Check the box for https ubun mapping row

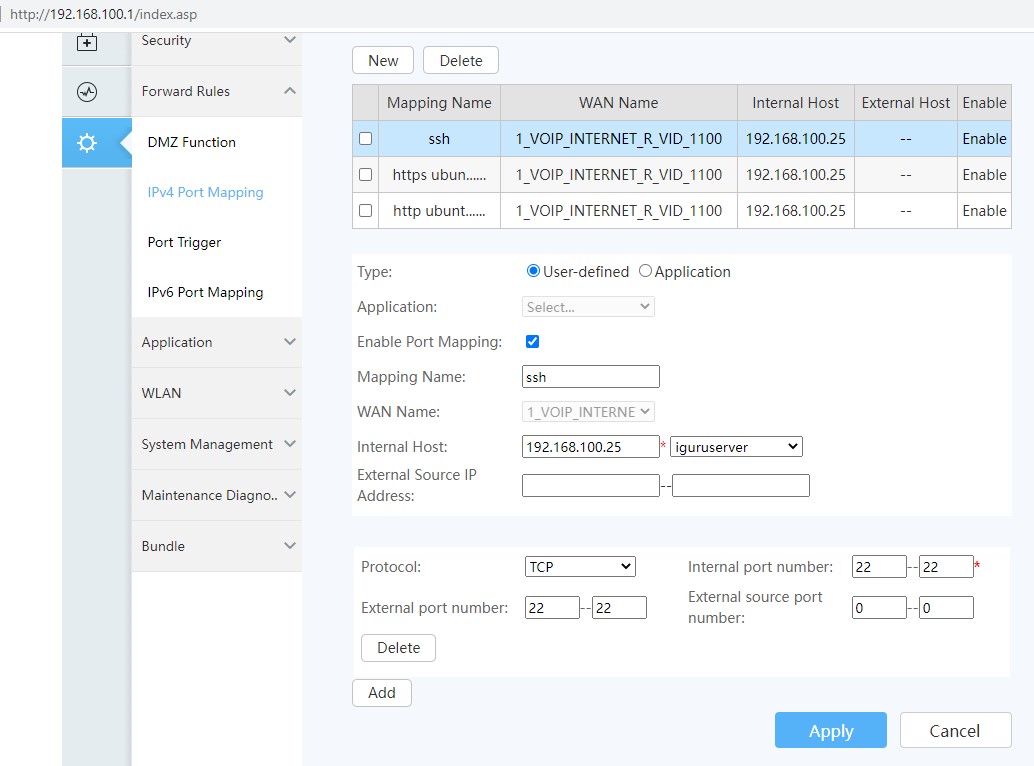[365, 175]
